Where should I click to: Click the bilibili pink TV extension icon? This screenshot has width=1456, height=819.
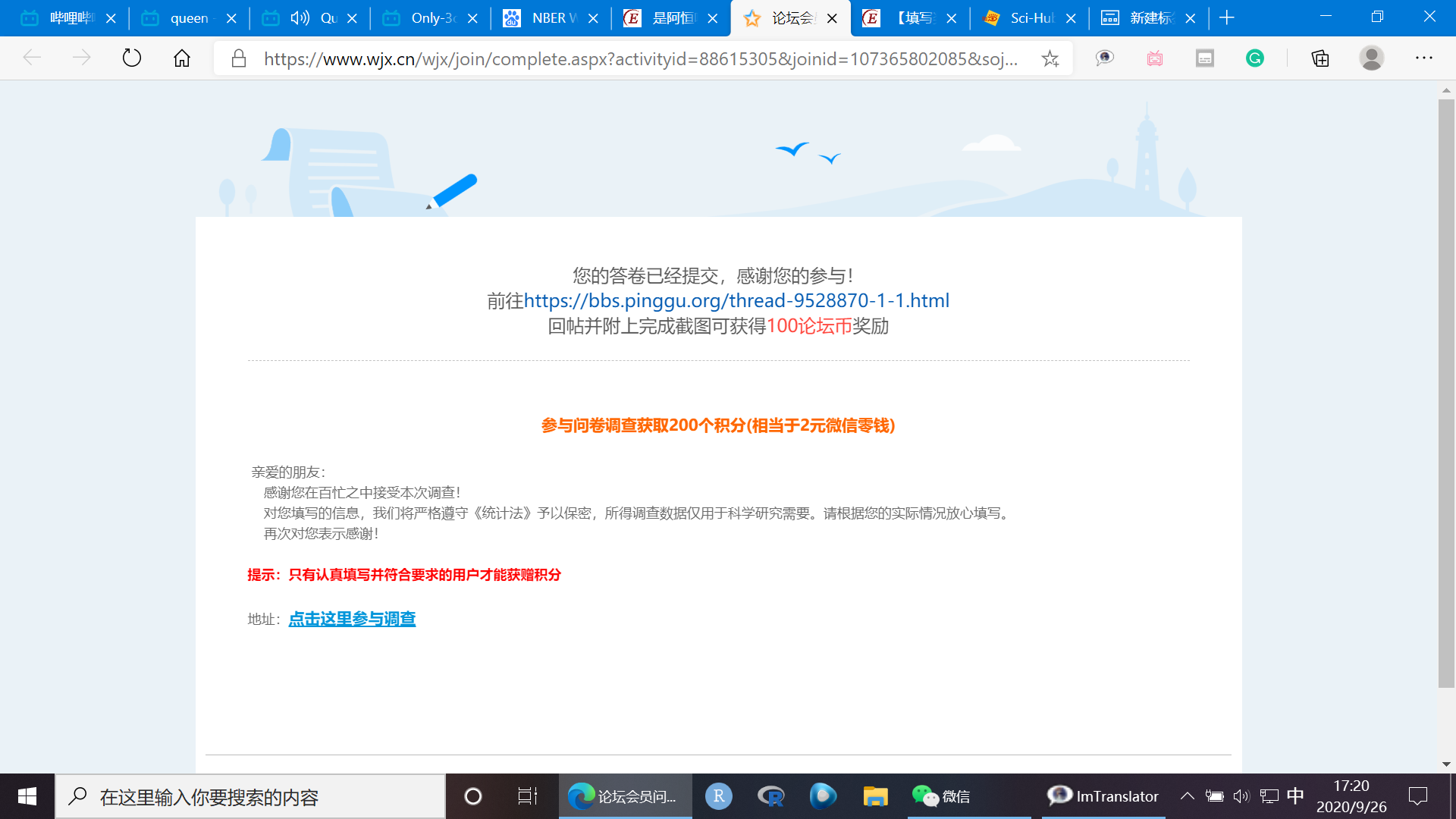click(1155, 58)
